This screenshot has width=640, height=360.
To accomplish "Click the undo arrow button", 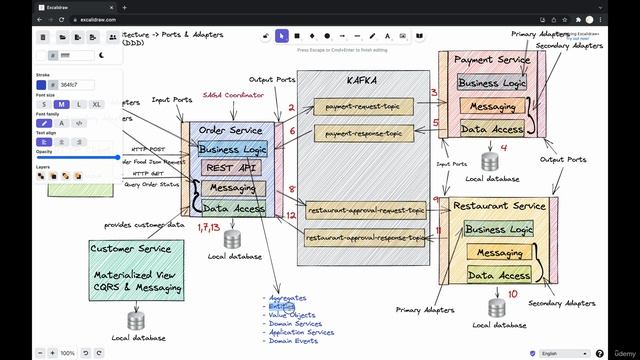I will [85, 353].
